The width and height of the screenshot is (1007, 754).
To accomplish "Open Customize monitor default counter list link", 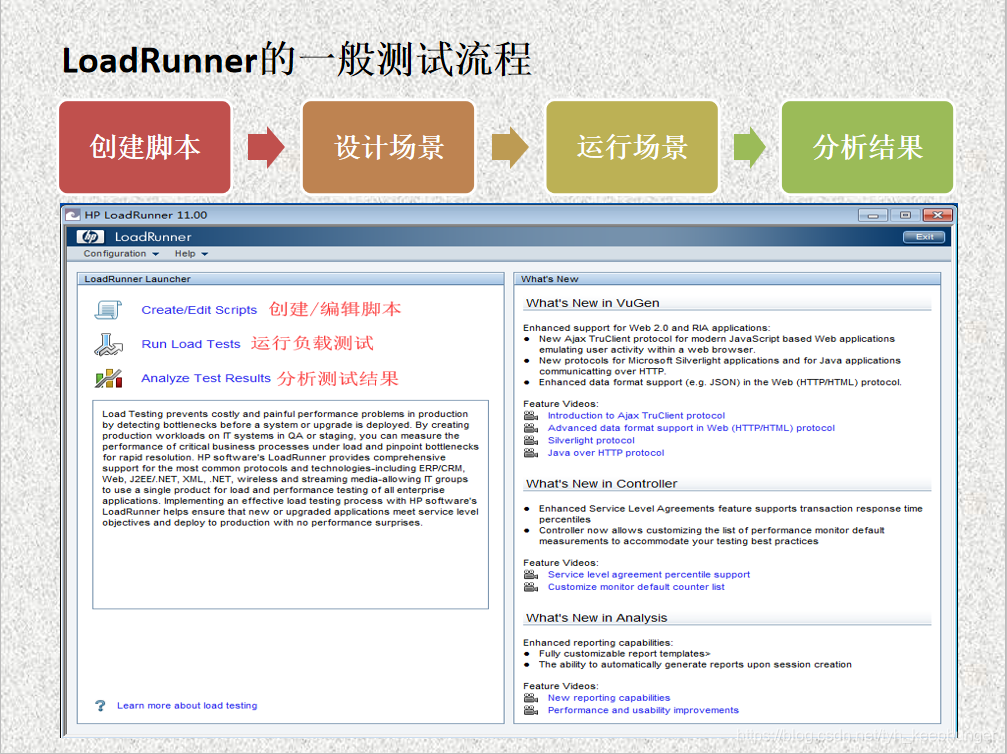I will coord(636,587).
